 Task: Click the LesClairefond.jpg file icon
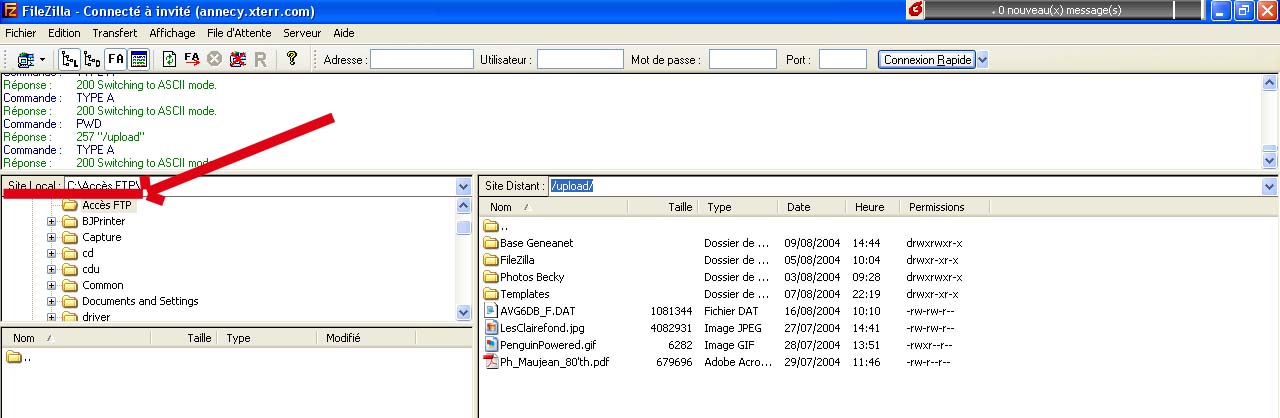coord(491,328)
